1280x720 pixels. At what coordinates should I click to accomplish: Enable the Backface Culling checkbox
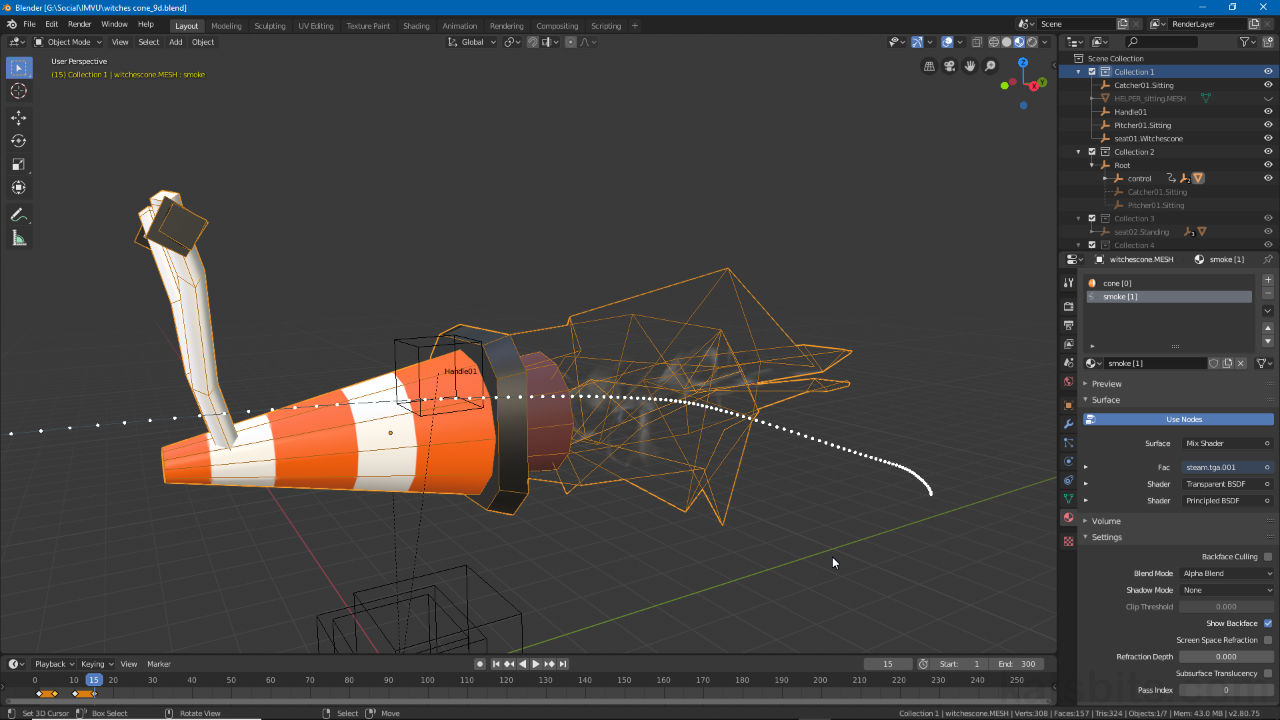[x=1267, y=557]
